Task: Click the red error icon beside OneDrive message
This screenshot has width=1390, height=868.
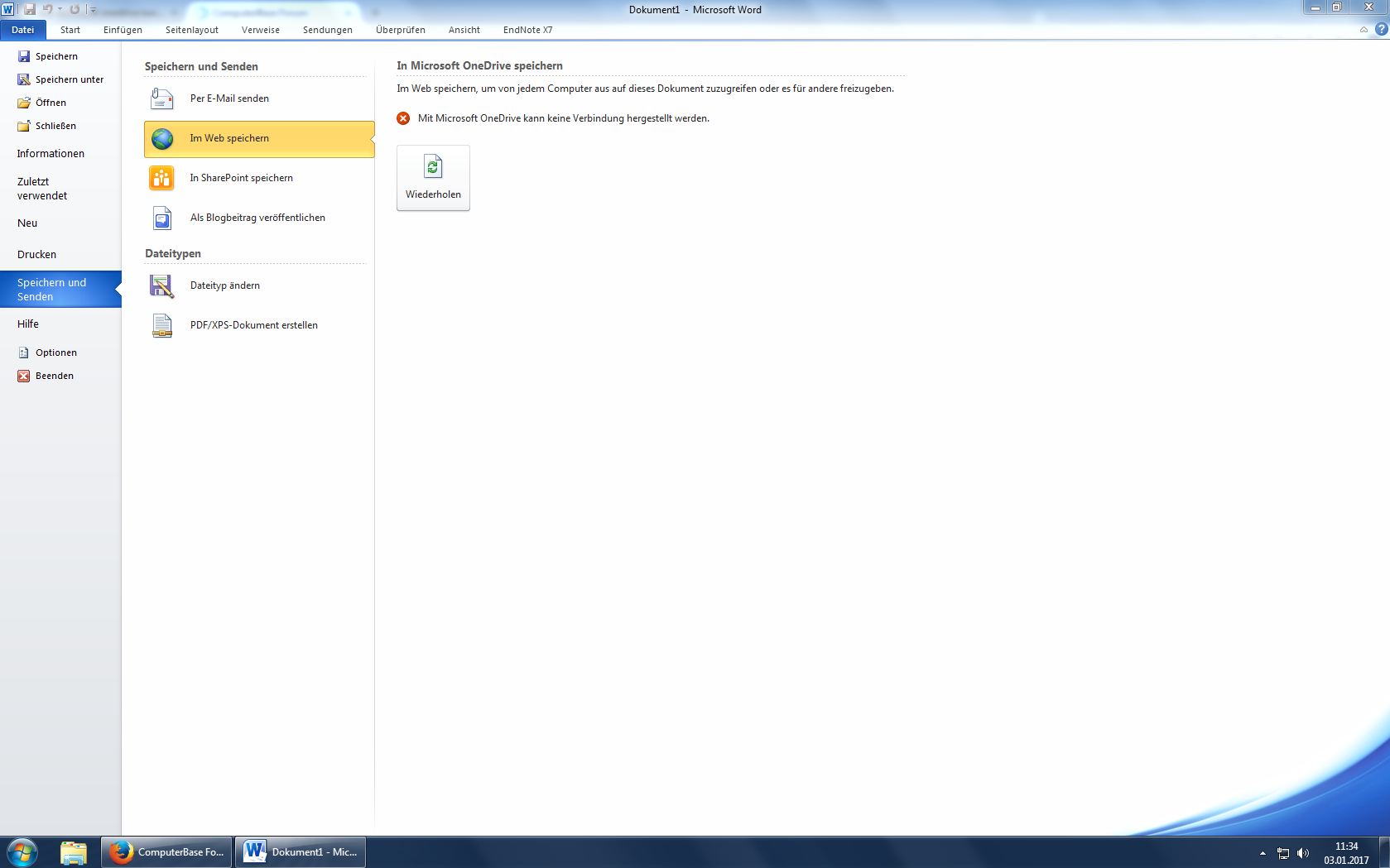Action: (x=403, y=118)
